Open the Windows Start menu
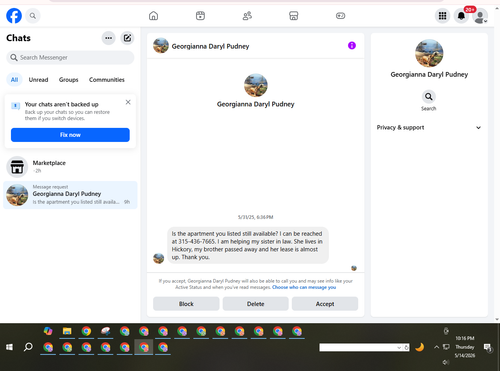Image resolution: width=500 pixels, height=371 pixels. 9,347
